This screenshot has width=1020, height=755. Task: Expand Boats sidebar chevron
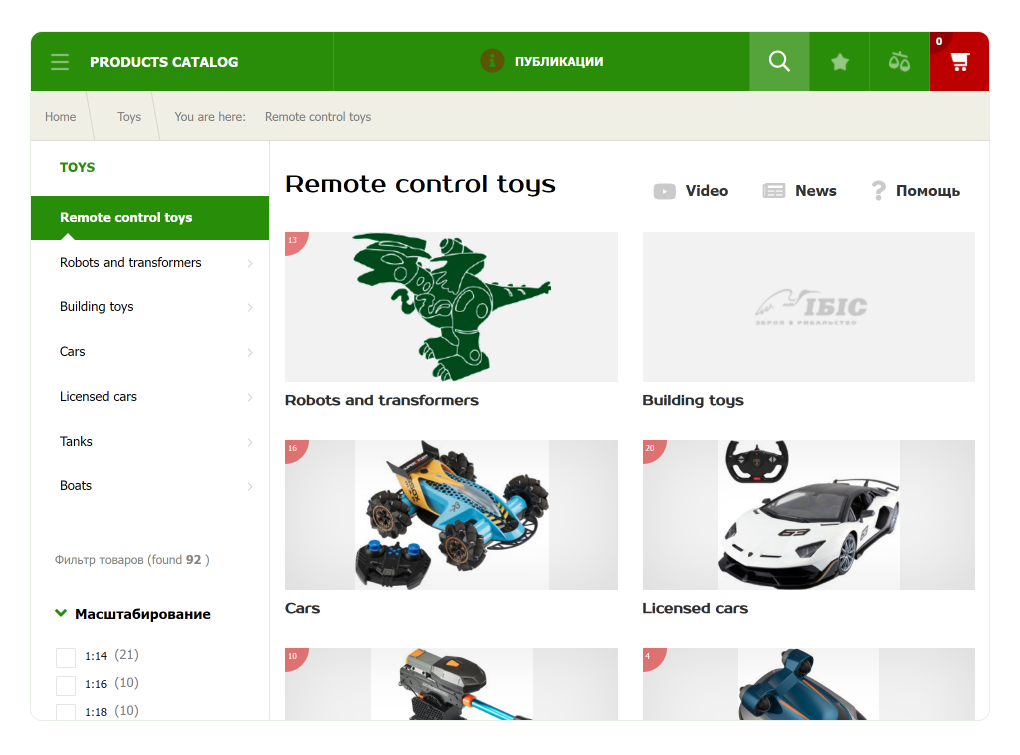pos(250,486)
